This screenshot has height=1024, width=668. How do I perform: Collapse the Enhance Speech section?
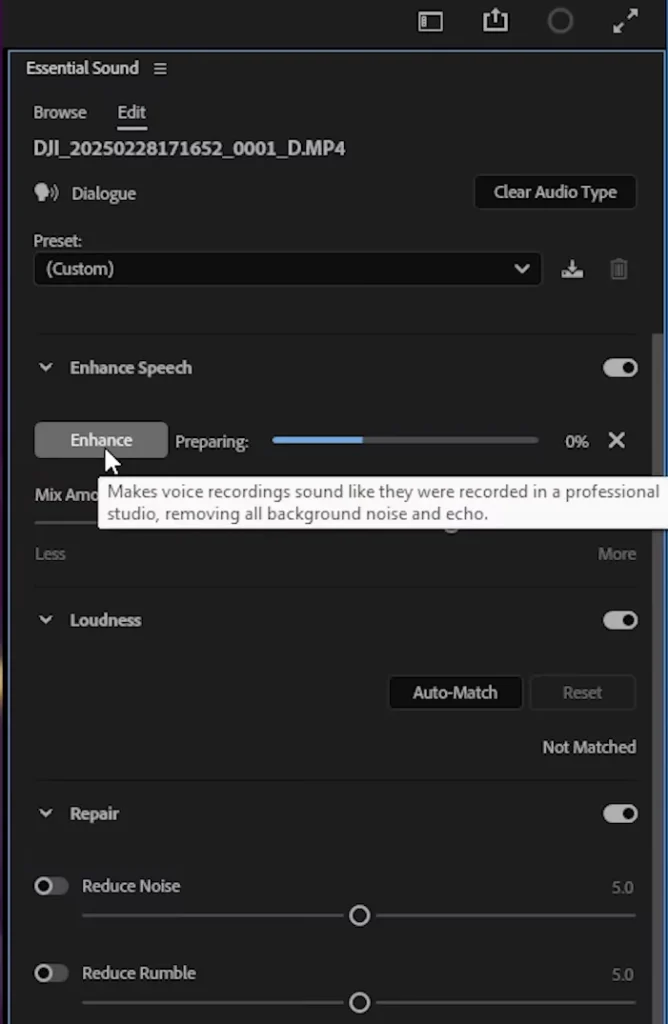[x=46, y=368]
